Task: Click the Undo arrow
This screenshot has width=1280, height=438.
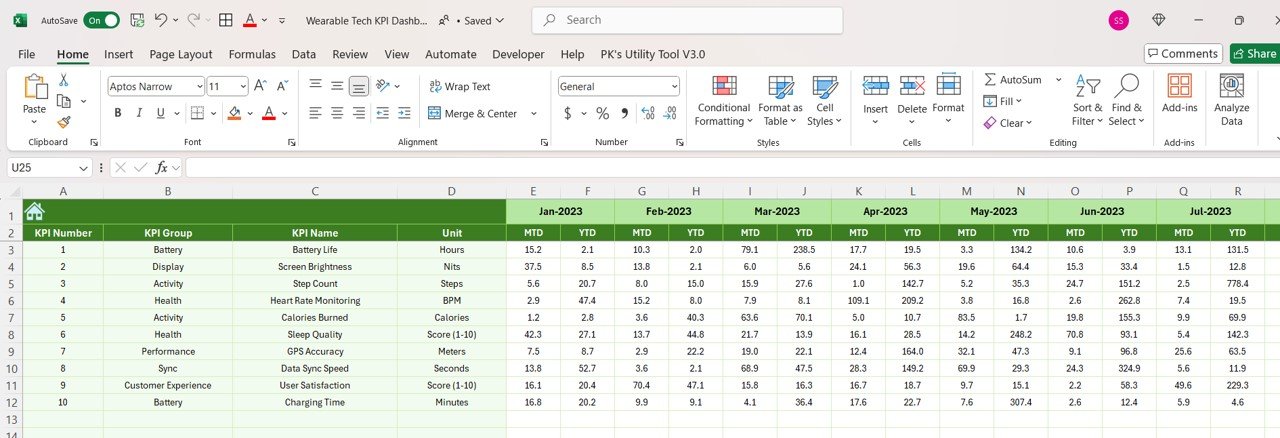Action: pos(162,20)
